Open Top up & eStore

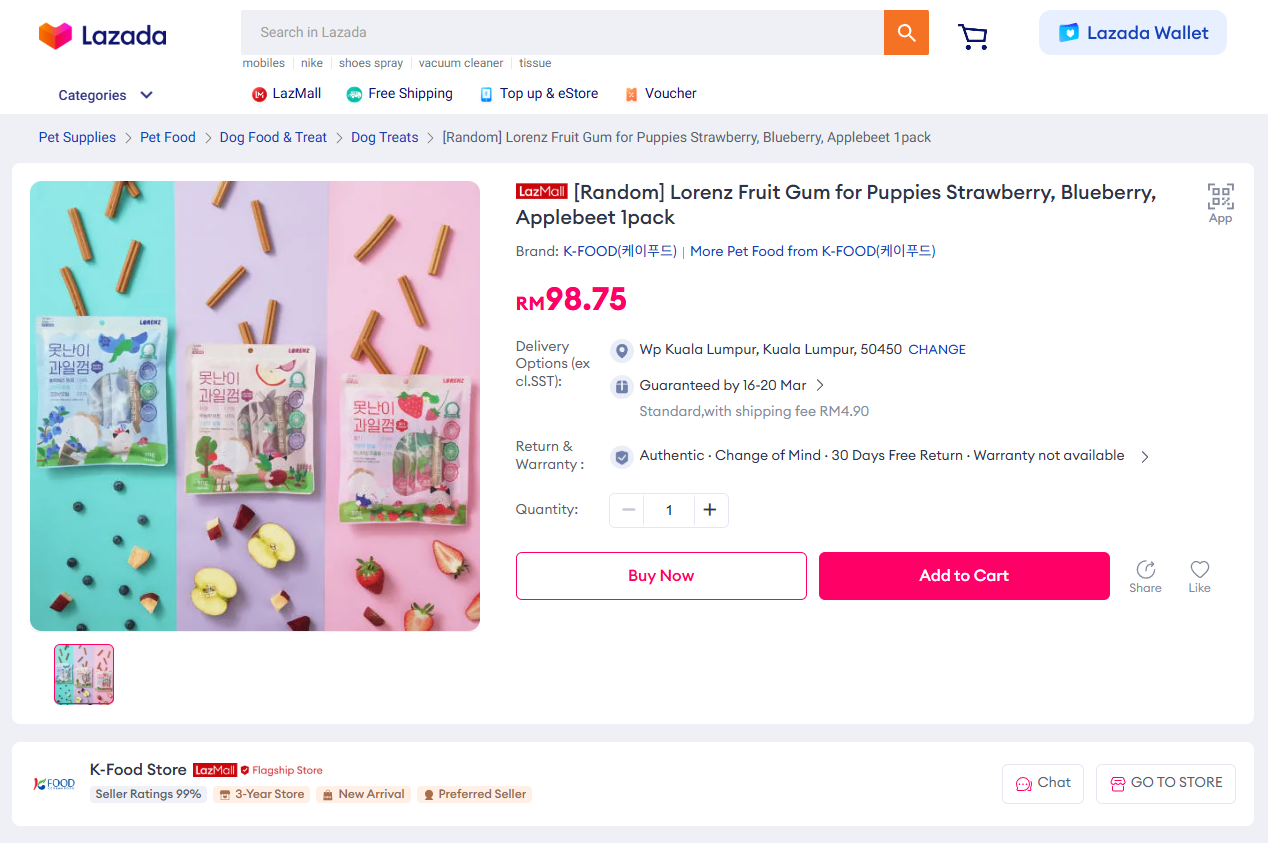539,94
